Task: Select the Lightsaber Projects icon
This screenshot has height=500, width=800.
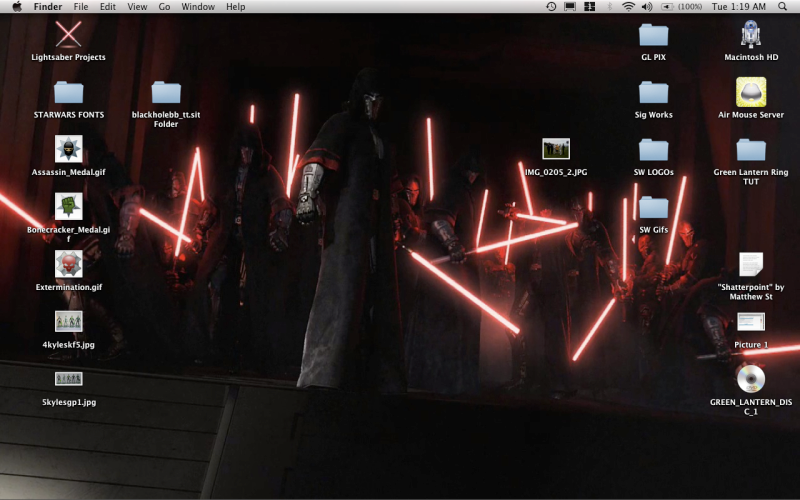Action: pos(68,35)
